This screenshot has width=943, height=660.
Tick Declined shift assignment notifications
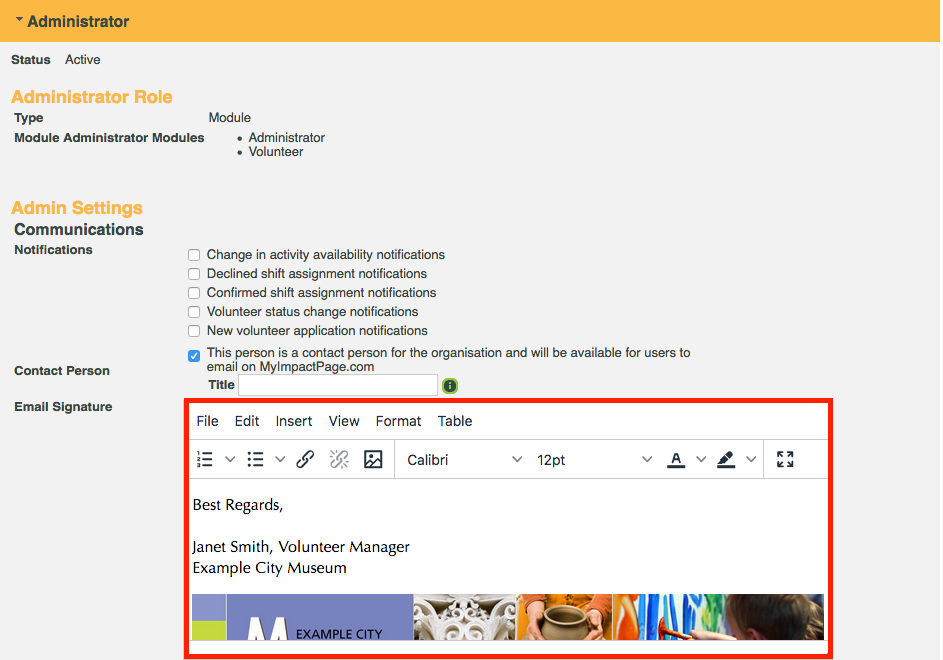pyautogui.click(x=194, y=274)
